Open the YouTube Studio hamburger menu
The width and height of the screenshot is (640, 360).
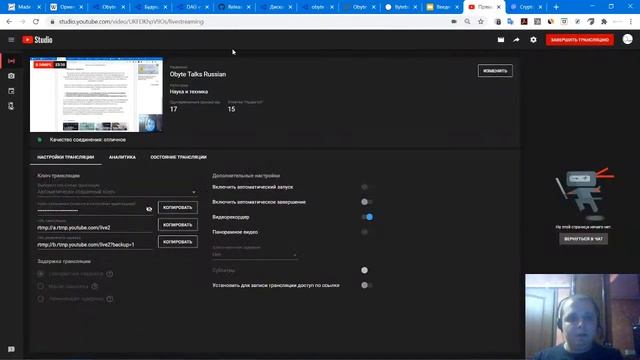[x=11, y=40]
